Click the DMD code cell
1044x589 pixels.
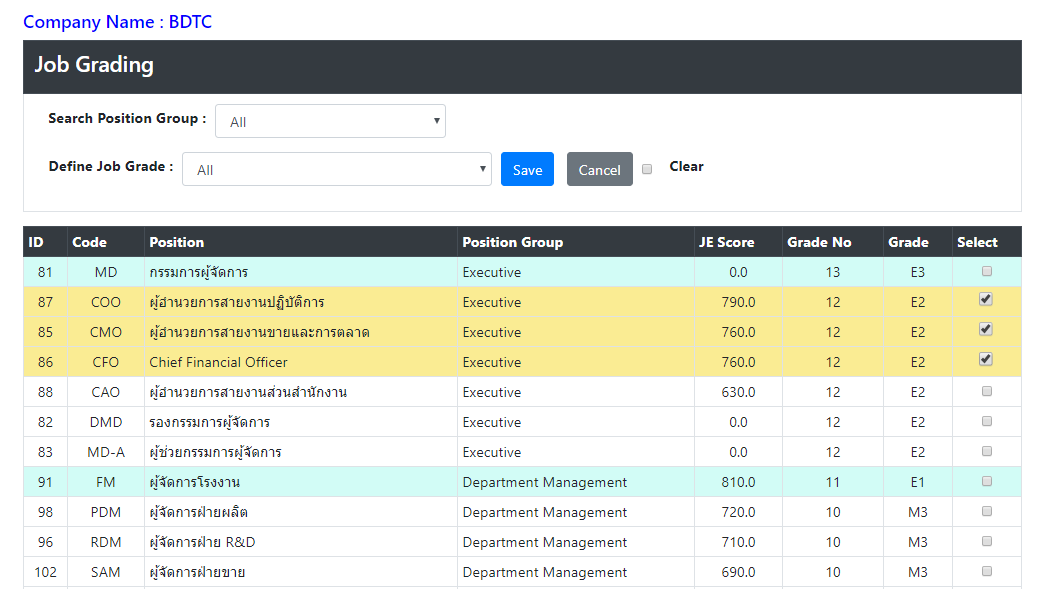[x=106, y=422]
